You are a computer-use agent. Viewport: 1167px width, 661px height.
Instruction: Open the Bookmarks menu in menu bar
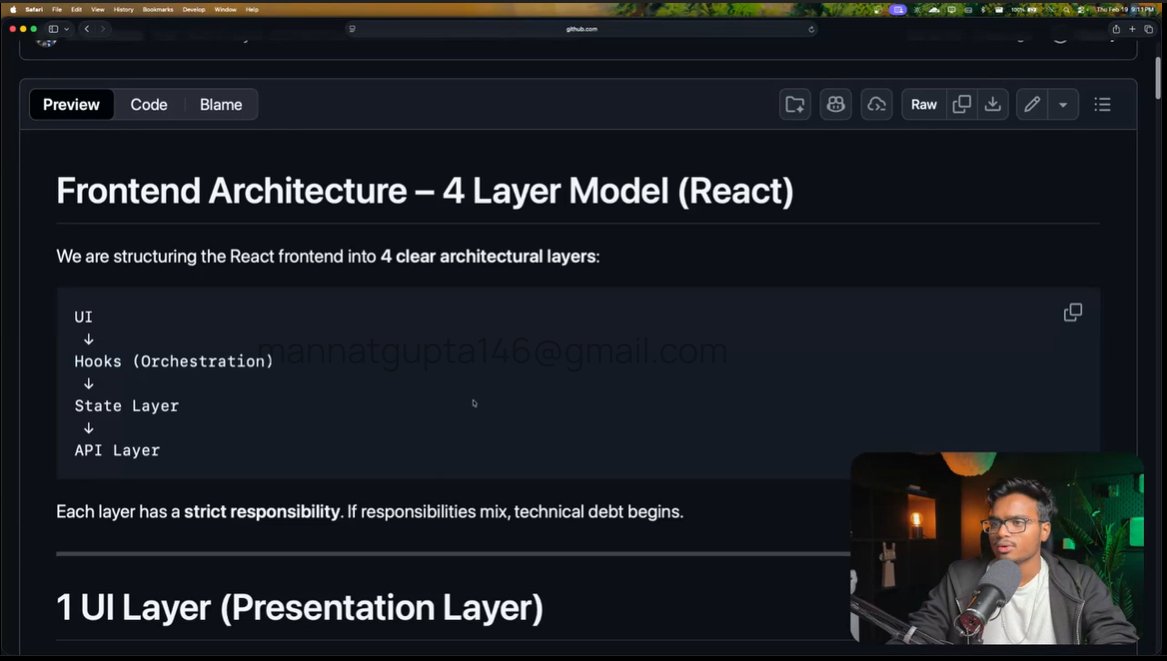tap(157, 9)
